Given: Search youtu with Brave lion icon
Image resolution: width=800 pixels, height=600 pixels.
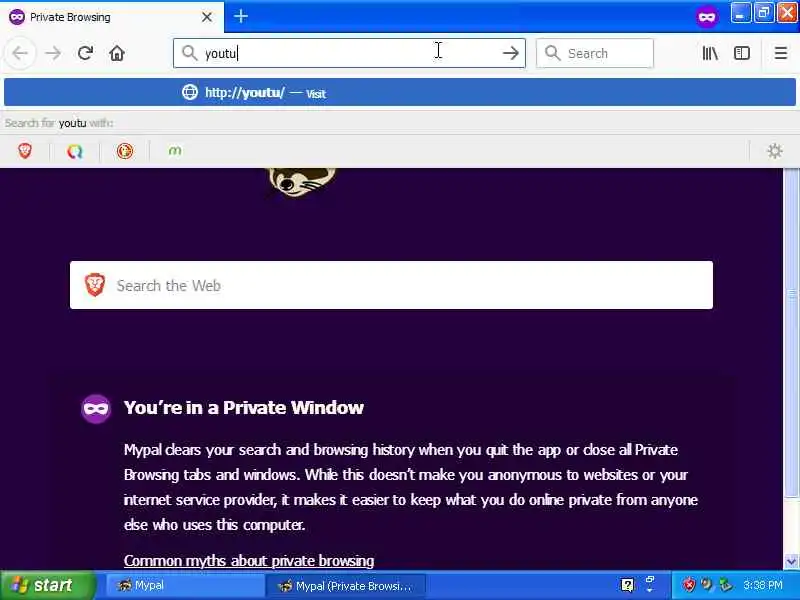Looking at the screenshot, I should point(24,151).
